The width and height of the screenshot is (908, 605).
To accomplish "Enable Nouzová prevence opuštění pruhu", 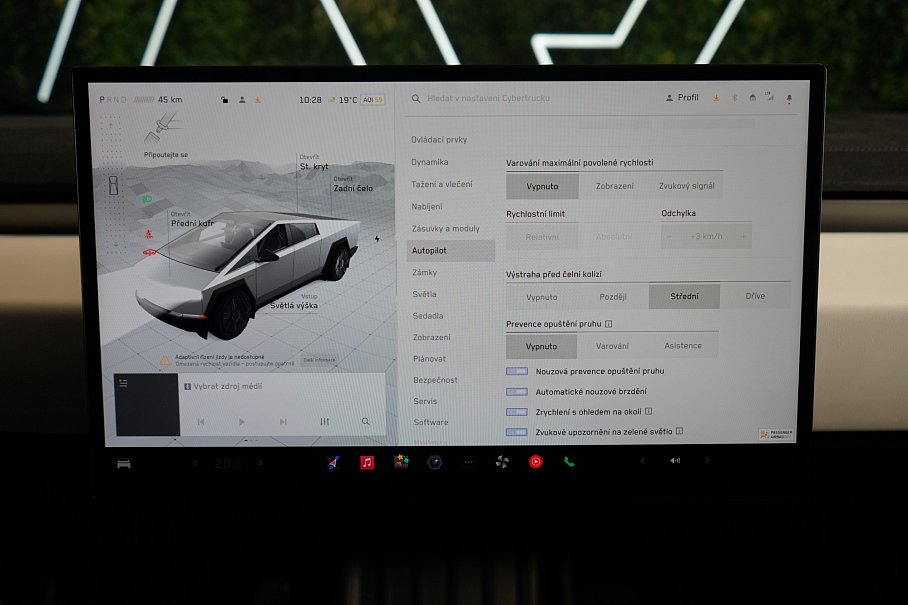I will pos(517,371).
